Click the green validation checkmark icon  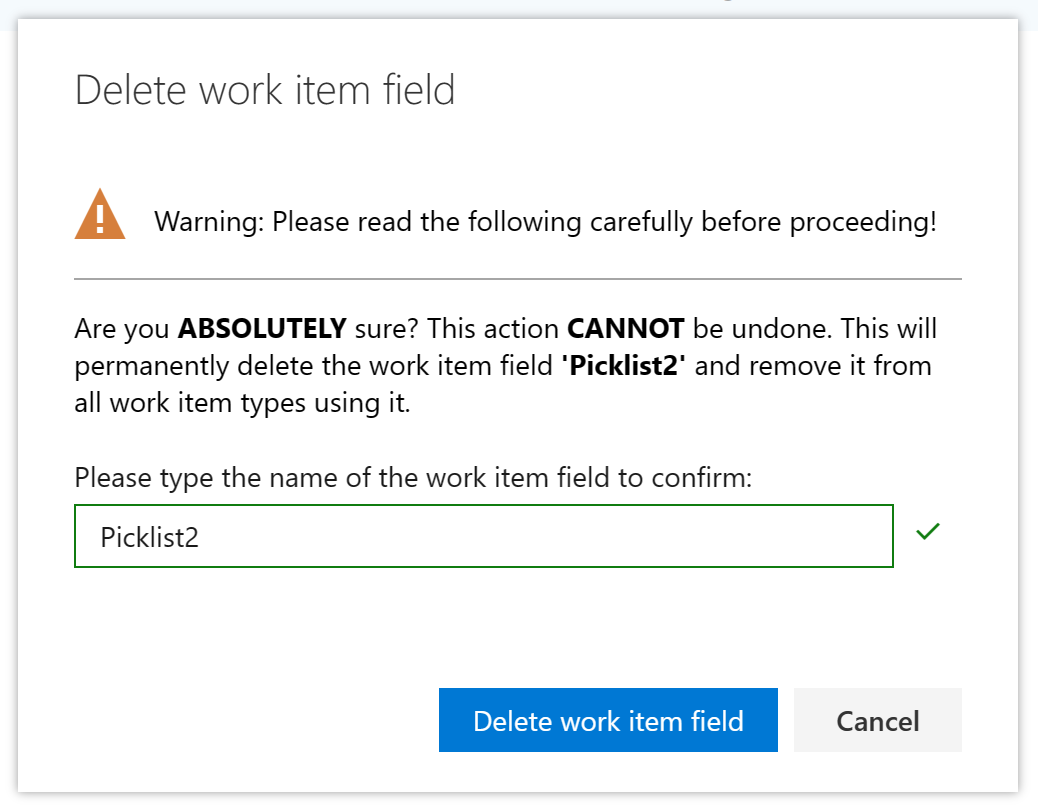pos(927,531)
